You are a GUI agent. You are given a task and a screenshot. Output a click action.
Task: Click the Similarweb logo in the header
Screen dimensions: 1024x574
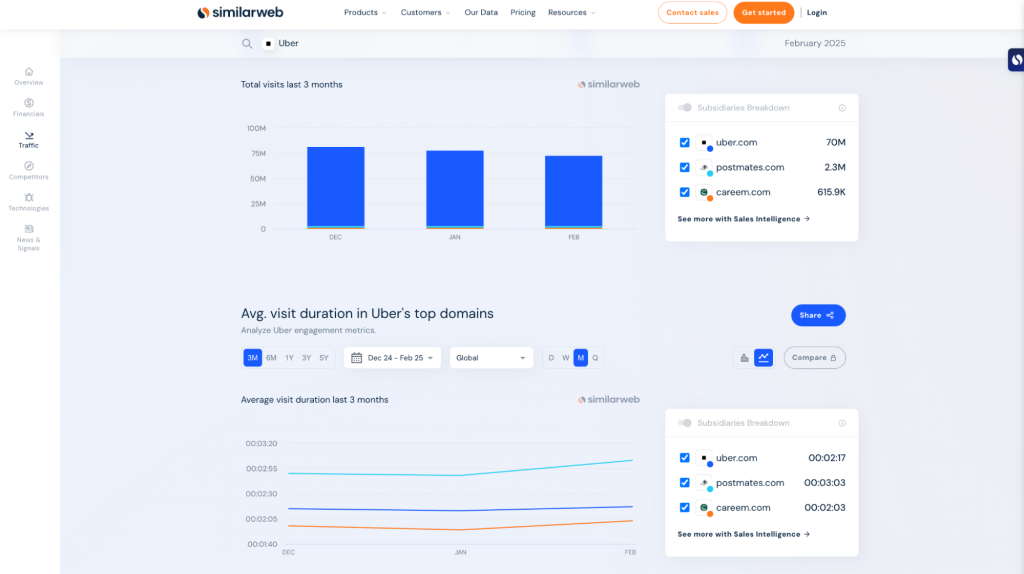point(240,12)
